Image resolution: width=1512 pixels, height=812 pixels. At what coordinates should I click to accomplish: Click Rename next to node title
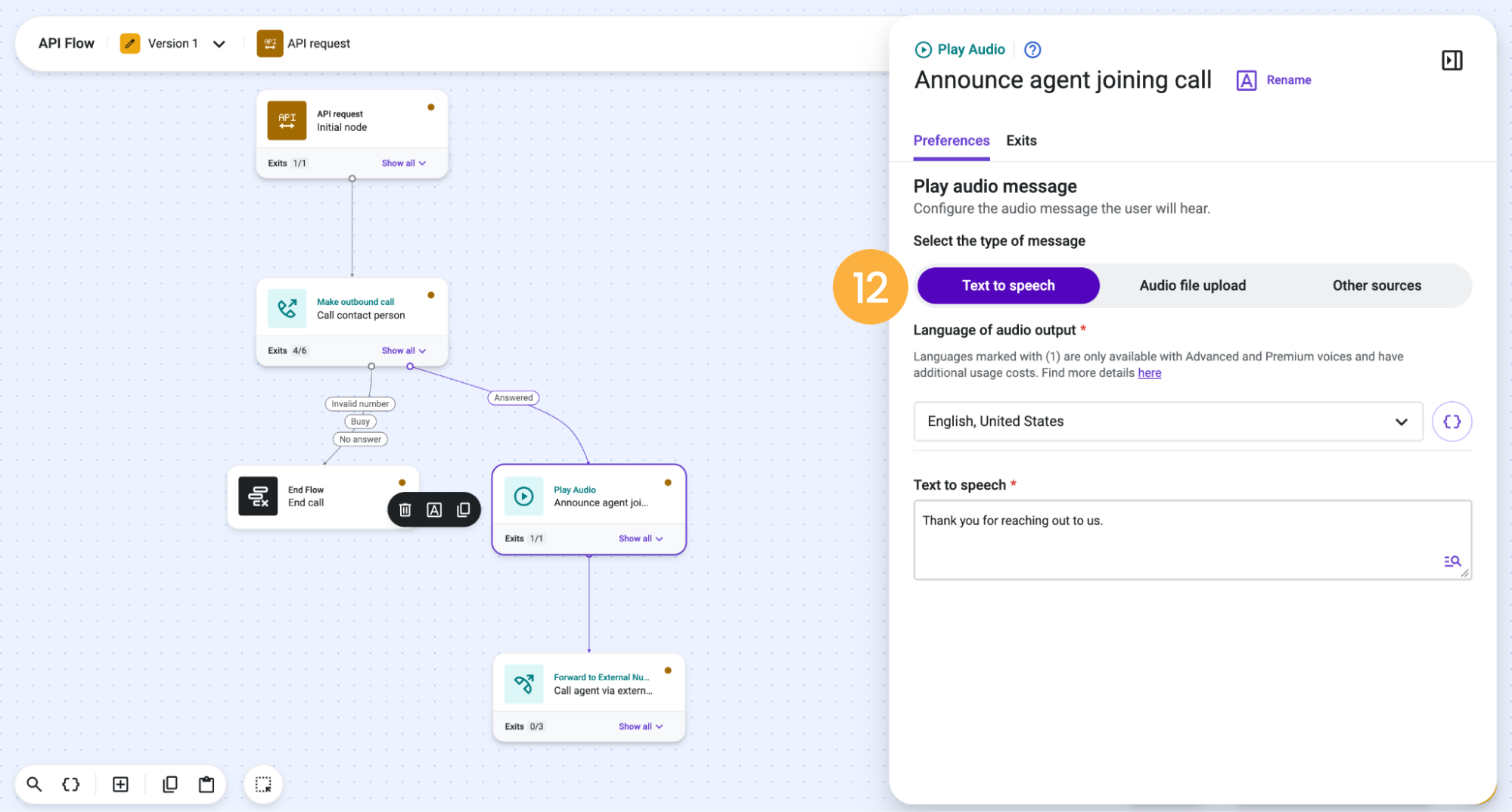(1274, 80)
